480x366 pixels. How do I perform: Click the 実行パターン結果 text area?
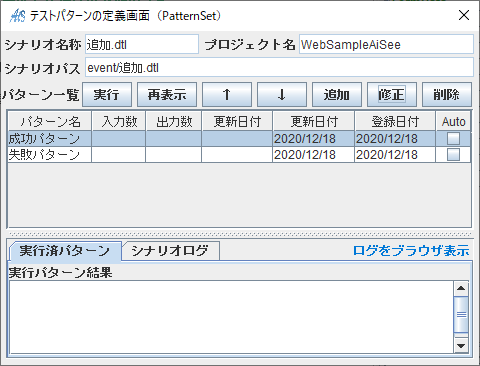(231, 317)
